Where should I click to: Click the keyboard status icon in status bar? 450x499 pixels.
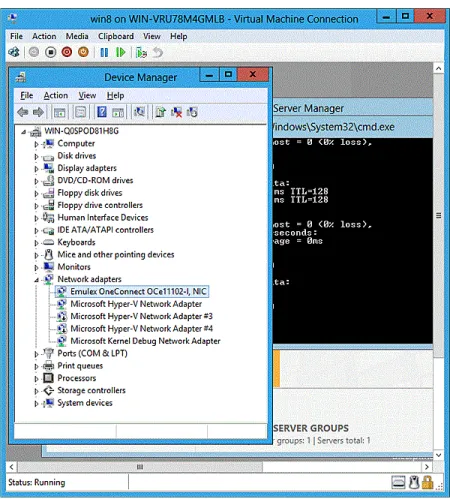tap(398, 483)
